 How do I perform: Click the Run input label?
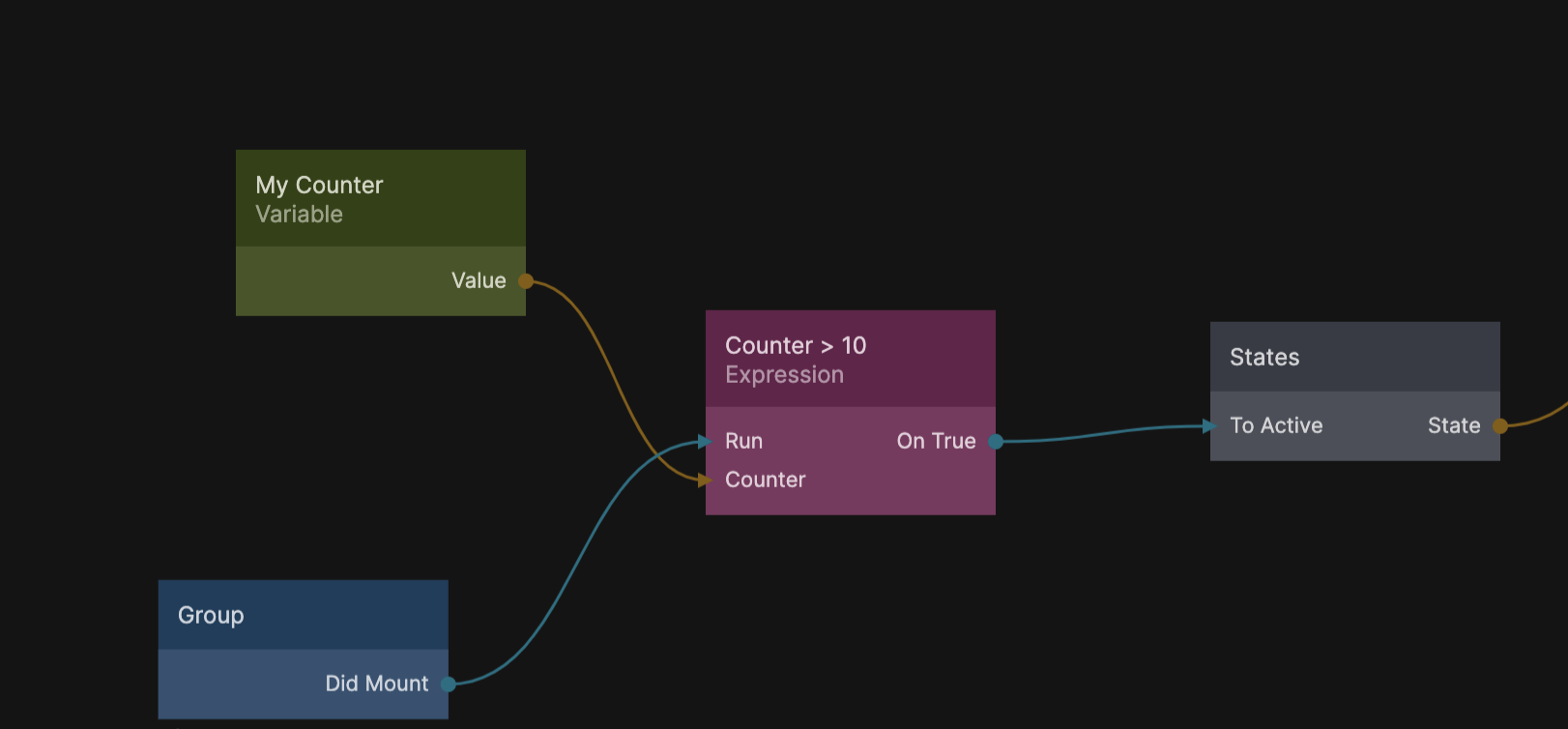click(x=743, y=442)
